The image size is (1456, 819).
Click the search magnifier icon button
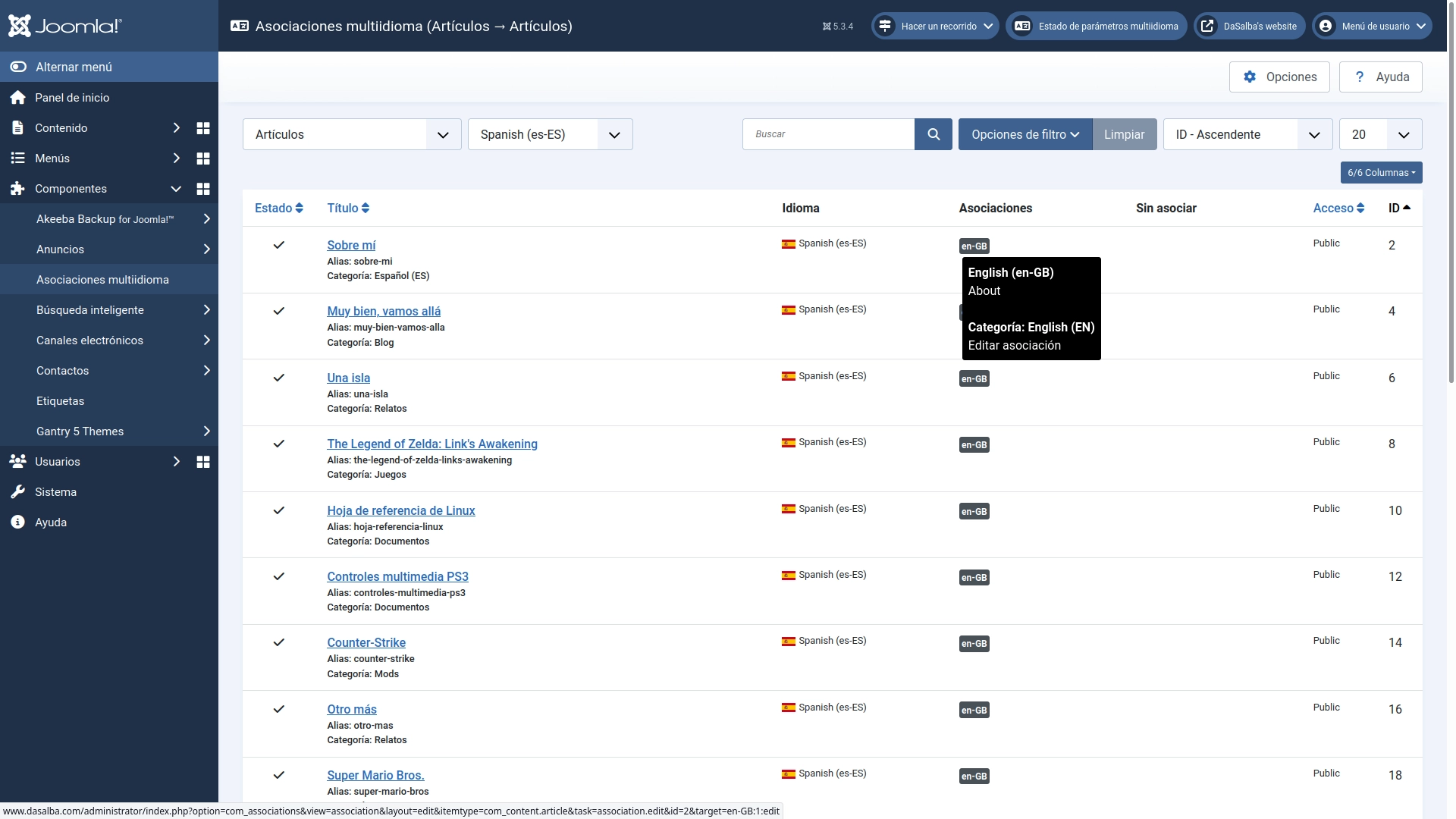[x=934, y=134]
